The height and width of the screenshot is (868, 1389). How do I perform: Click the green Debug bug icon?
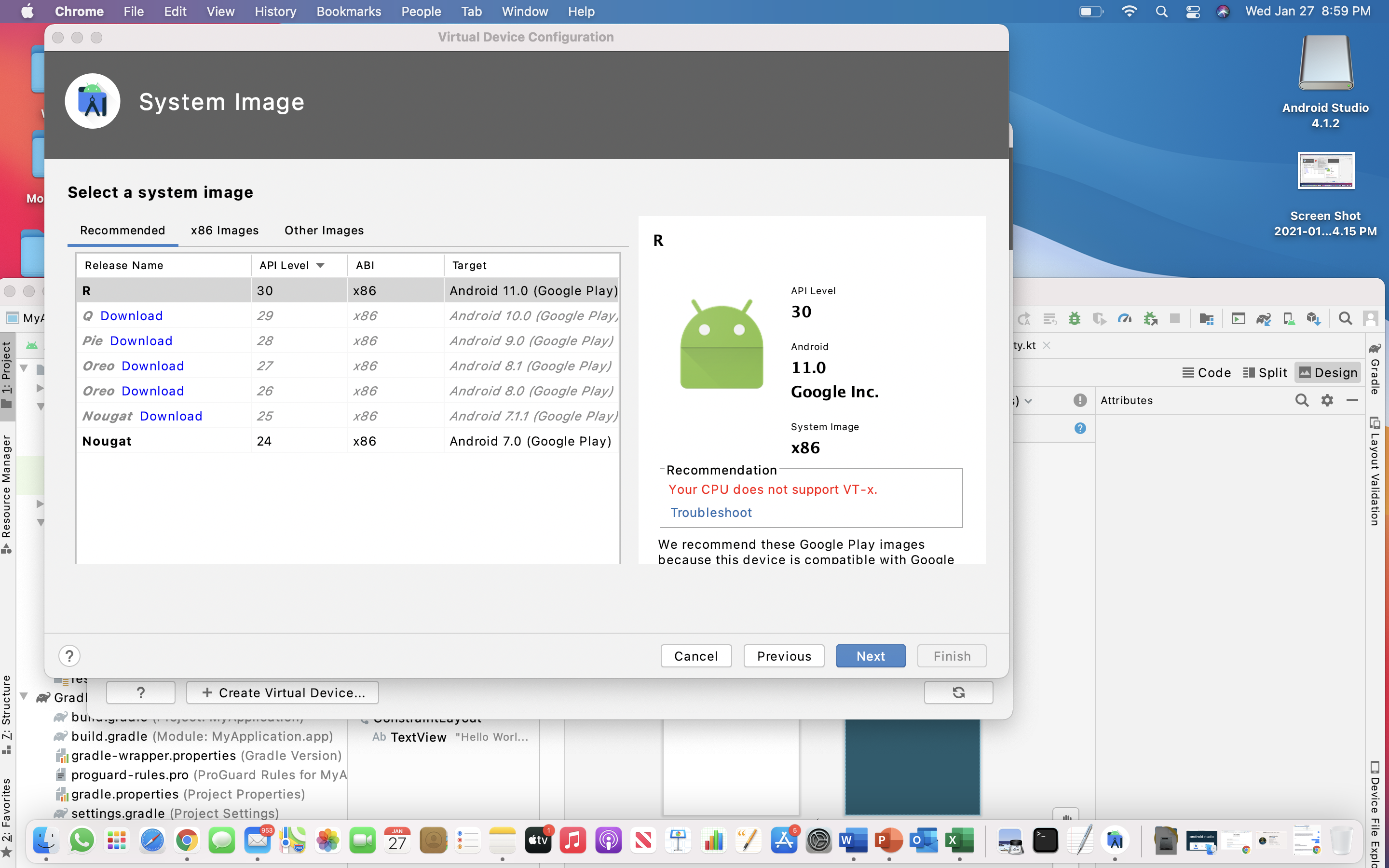(1075, 319)
